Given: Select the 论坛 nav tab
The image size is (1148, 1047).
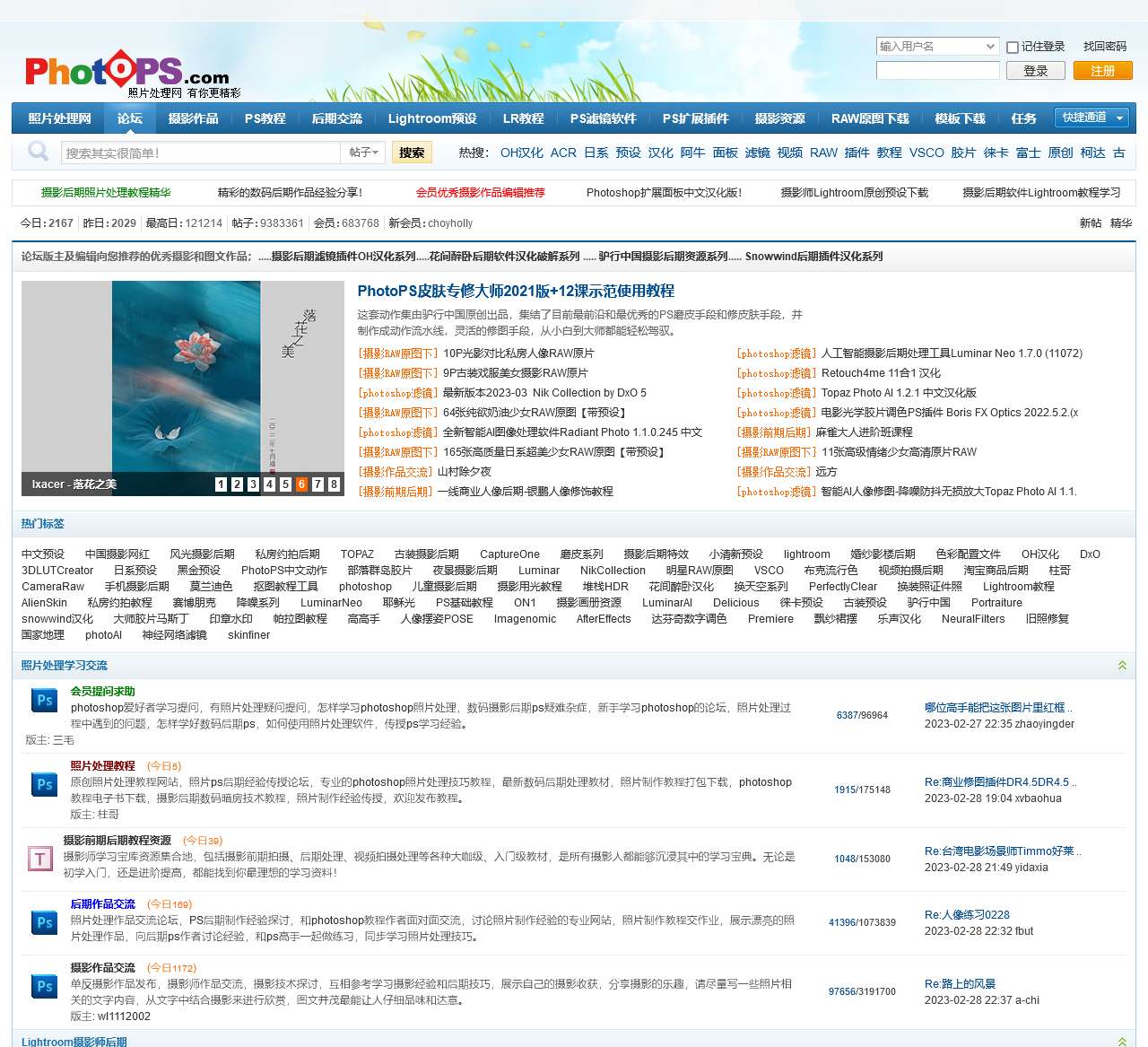Looking at the screenshot, I should click(x=129, y=118).
